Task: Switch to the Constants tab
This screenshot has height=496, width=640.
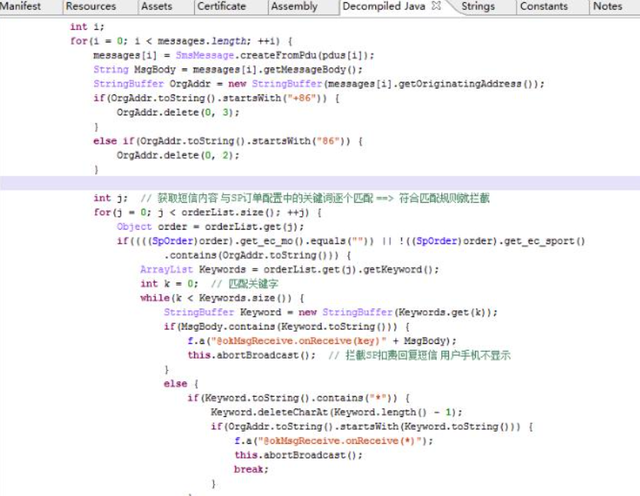Action: (544, 6)
